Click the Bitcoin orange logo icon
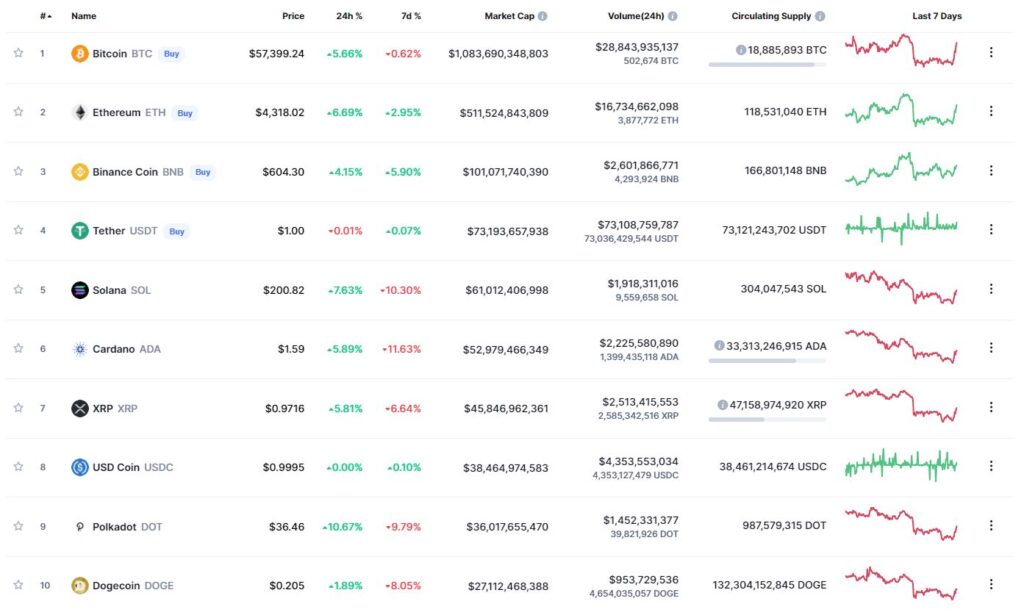1024x615 pixels. click(80, 54)
